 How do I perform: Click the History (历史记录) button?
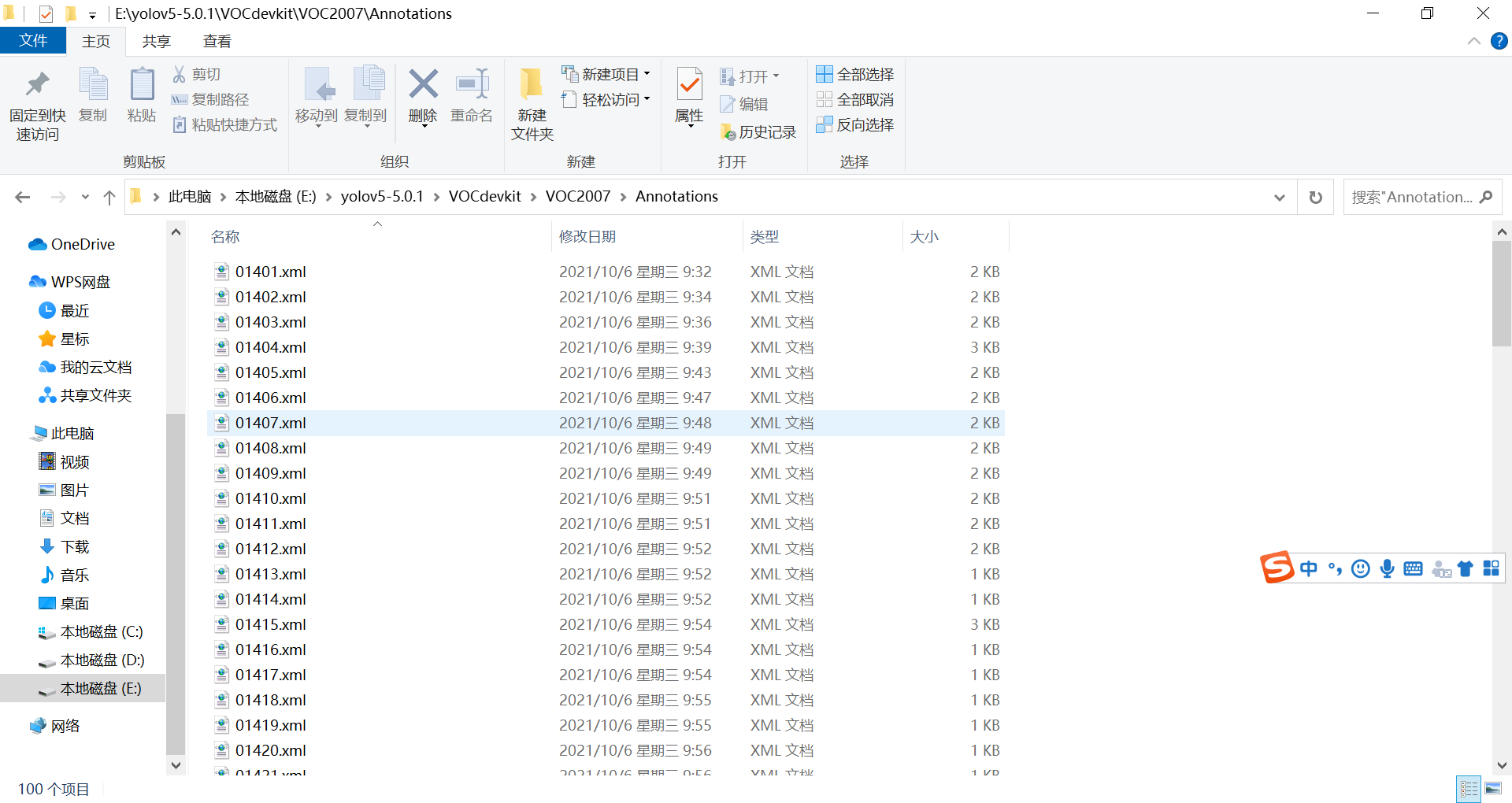(x=758, y=132)
